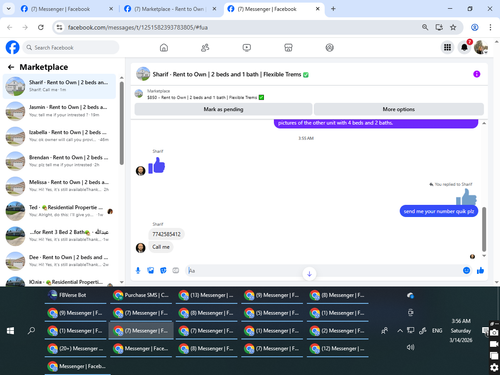Open the clock showing 3:56 AM

(461, 331)
